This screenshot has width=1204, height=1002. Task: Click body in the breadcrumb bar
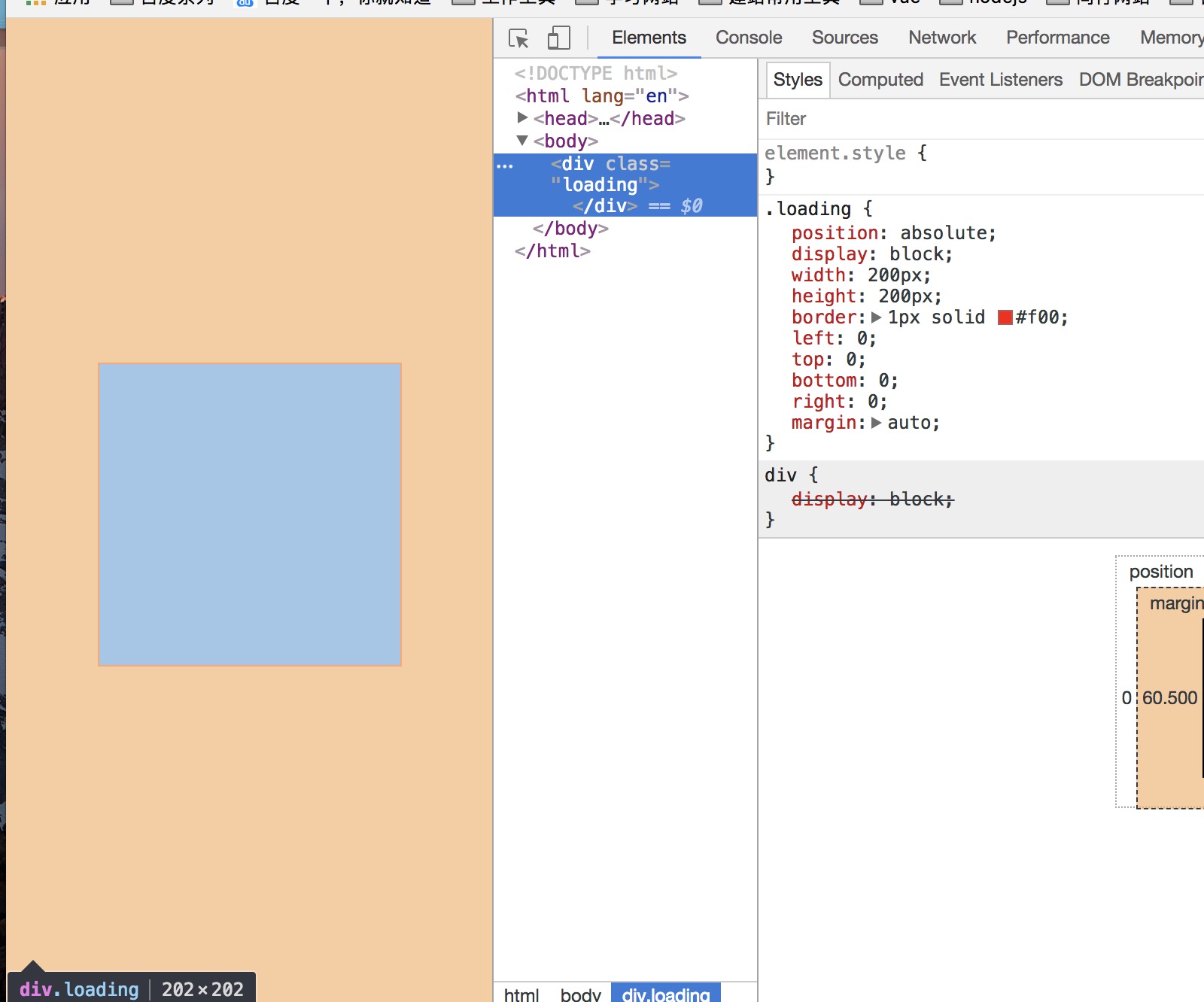click(580, 994)
